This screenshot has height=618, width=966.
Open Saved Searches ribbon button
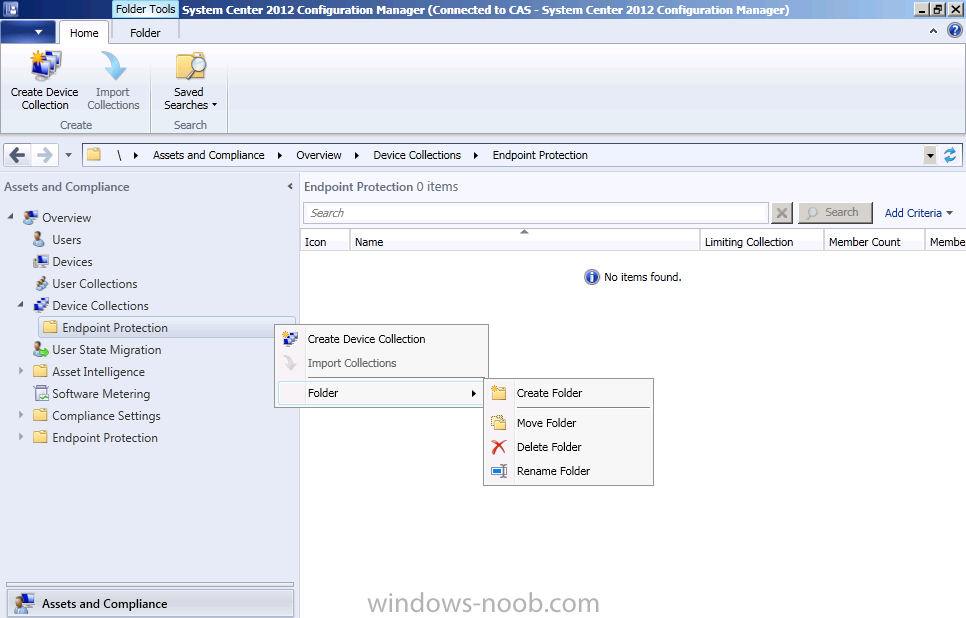click(x=190, y=82)
